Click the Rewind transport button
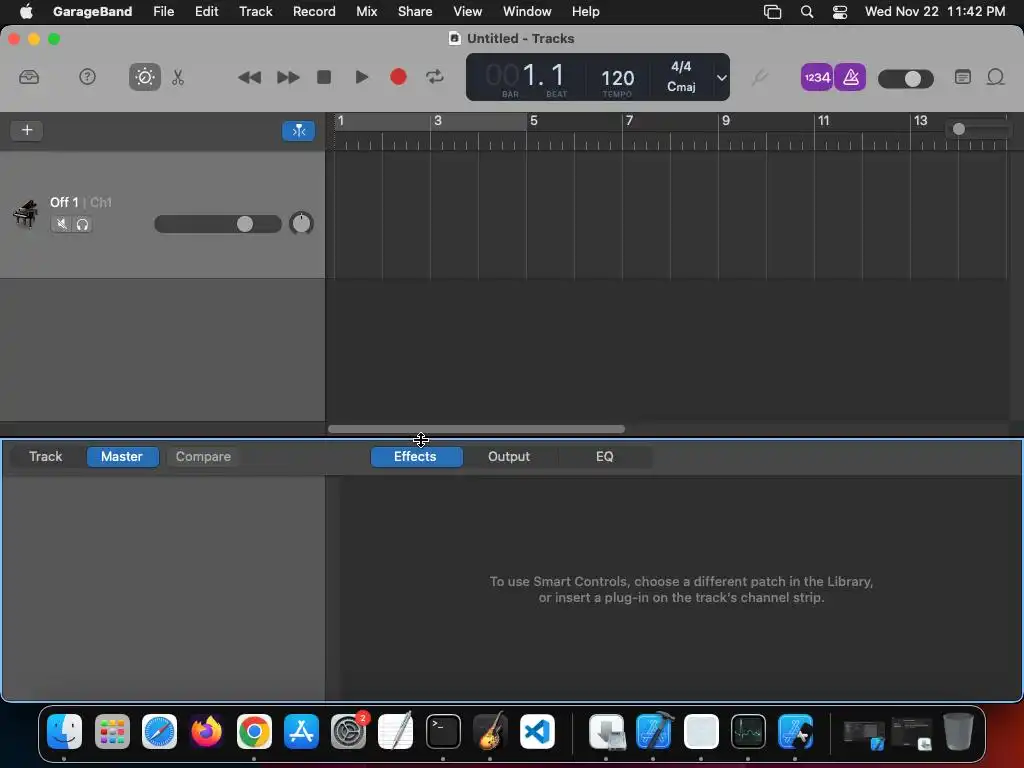Screen dimensions: 1024x768 (x=249, y=77)
